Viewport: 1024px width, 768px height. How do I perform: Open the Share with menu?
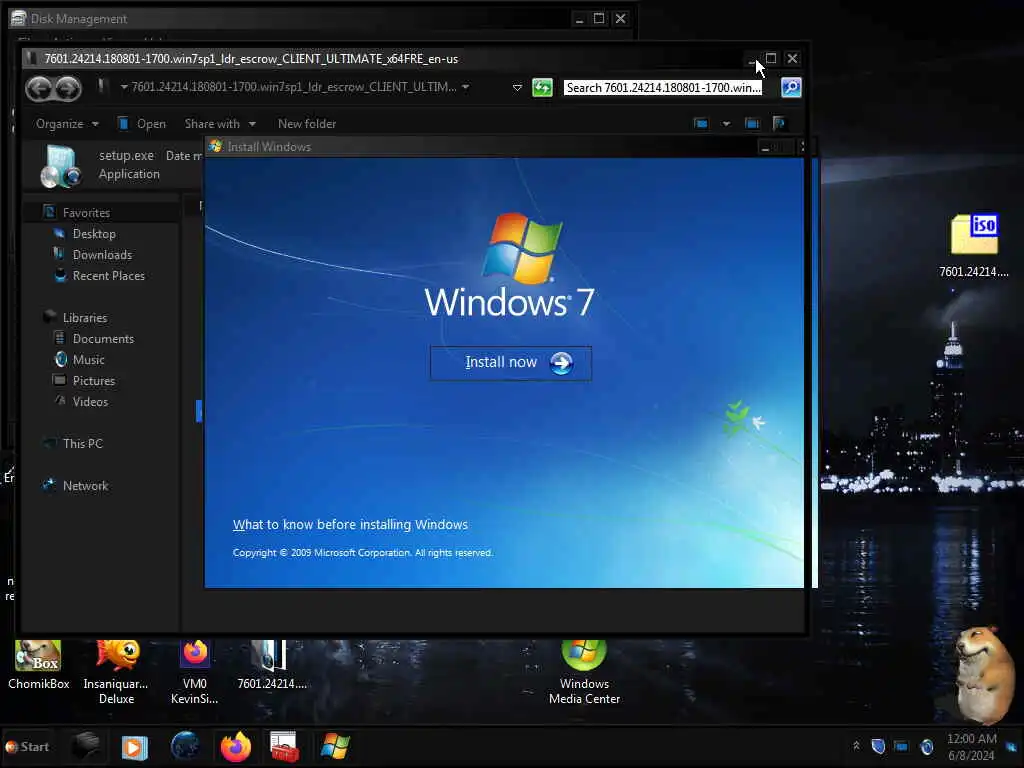(x=219, y=123)
